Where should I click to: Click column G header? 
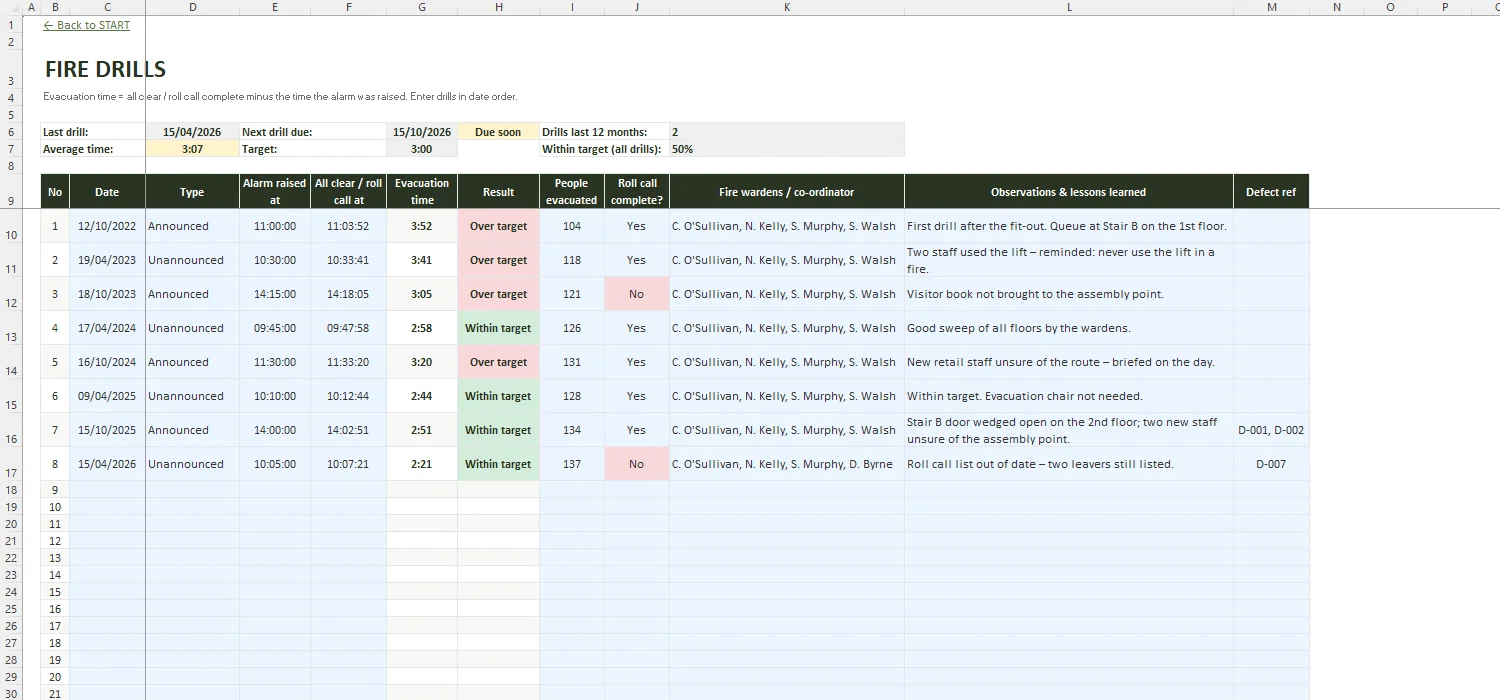422,7
